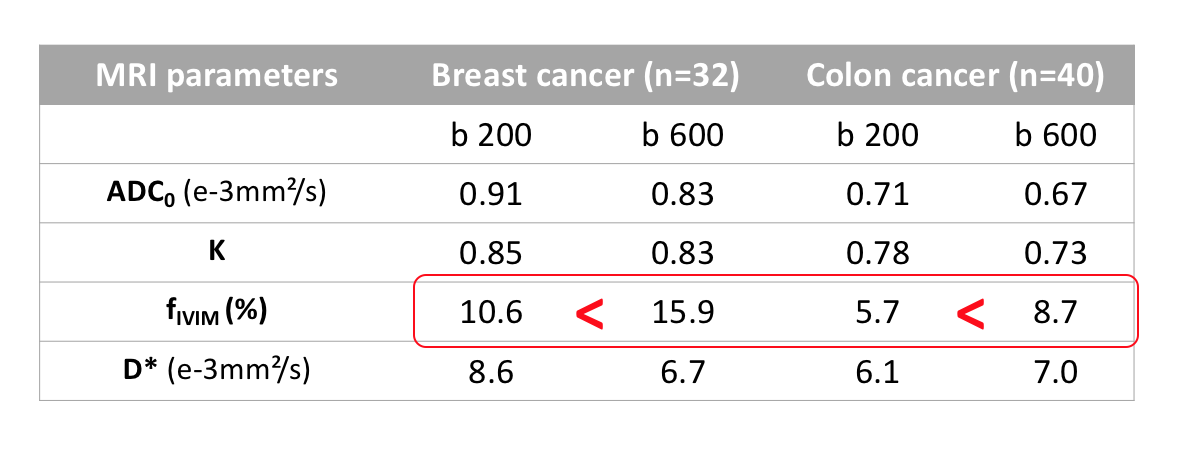The width and height of the screenshot is (1178, 450).
Task: Select the b 600 subheader under Colon cancer
Action: [1055, 135]
